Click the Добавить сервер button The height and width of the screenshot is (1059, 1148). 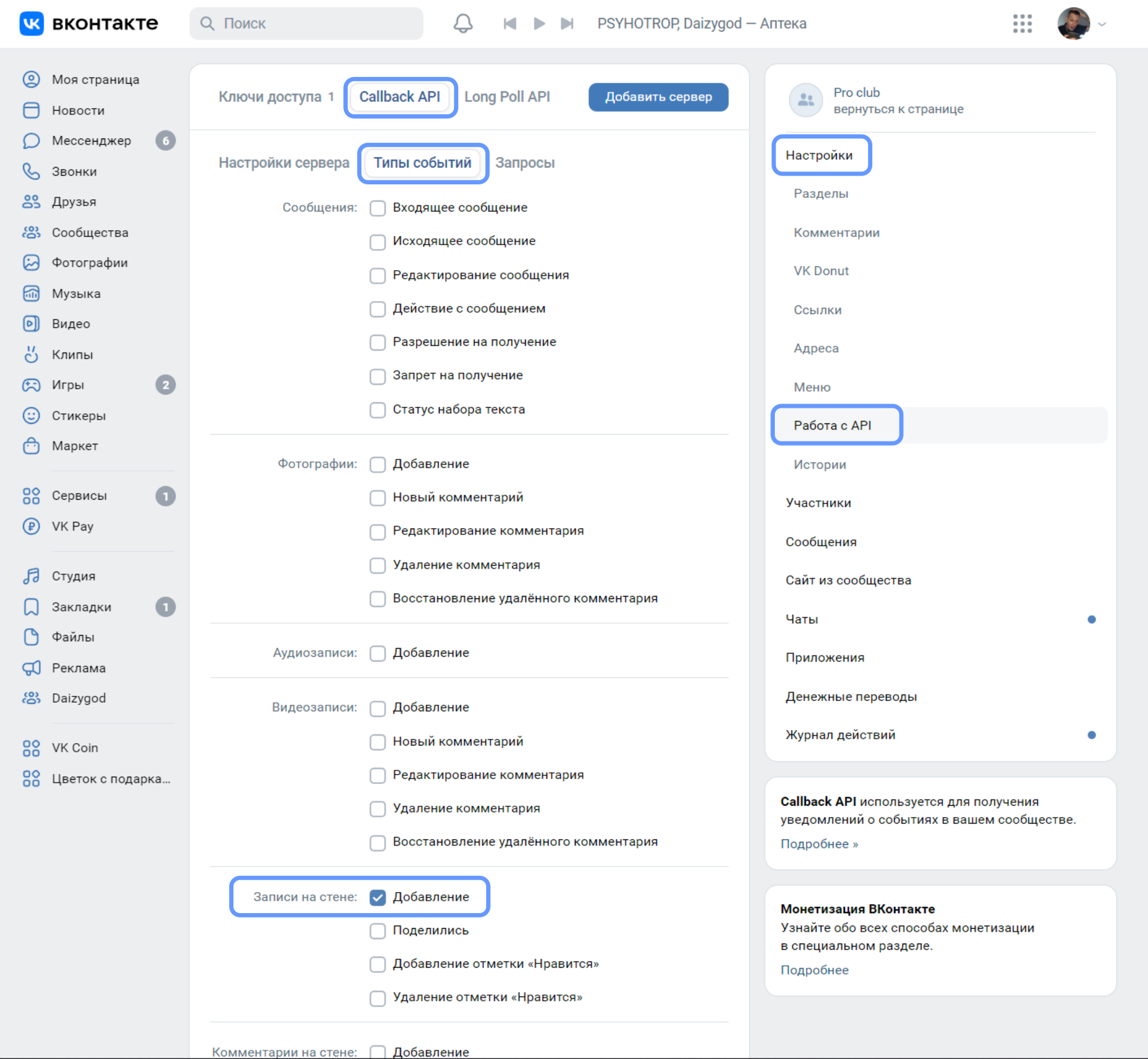tap(658, 97)
